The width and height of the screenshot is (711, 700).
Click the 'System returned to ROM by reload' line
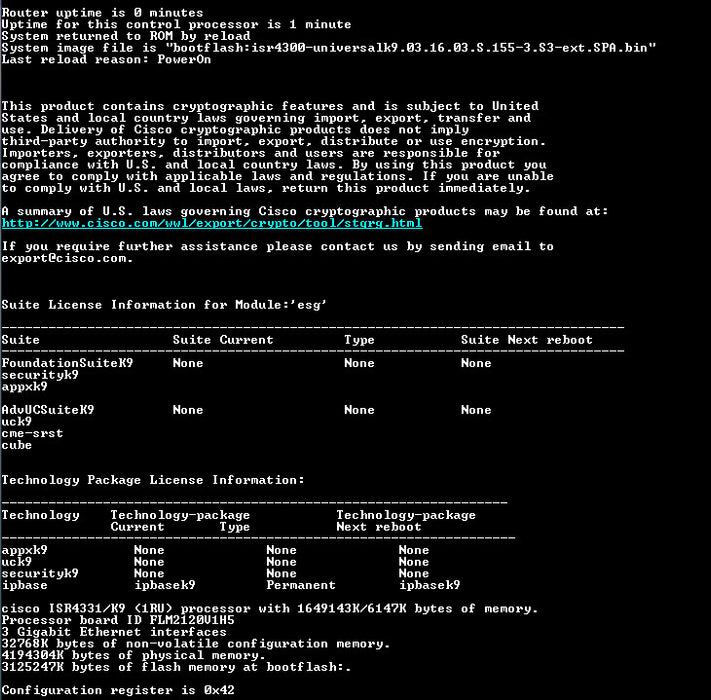(x=126, y=36)
